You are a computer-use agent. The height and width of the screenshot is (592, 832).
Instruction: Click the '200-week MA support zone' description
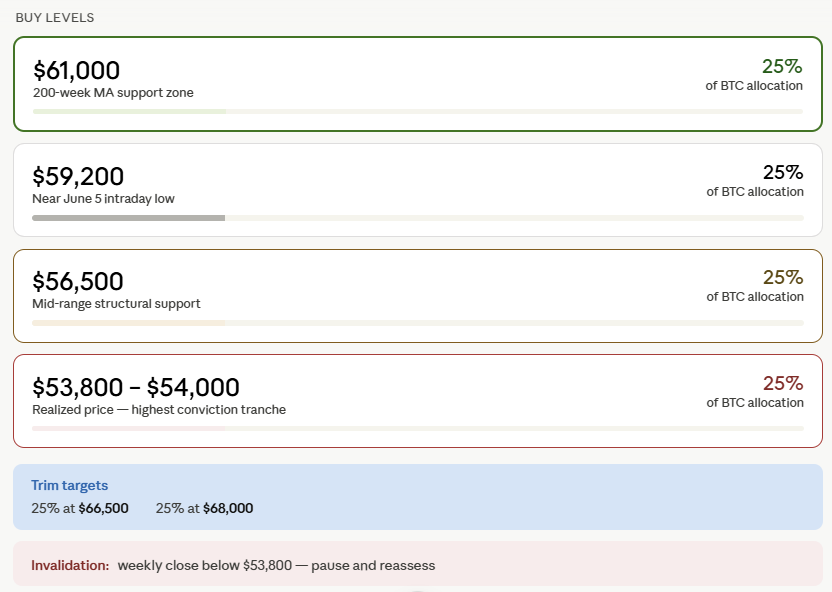[113, 93]
